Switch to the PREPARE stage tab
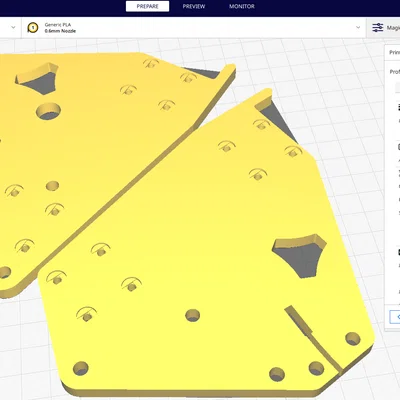 (147, 6)
